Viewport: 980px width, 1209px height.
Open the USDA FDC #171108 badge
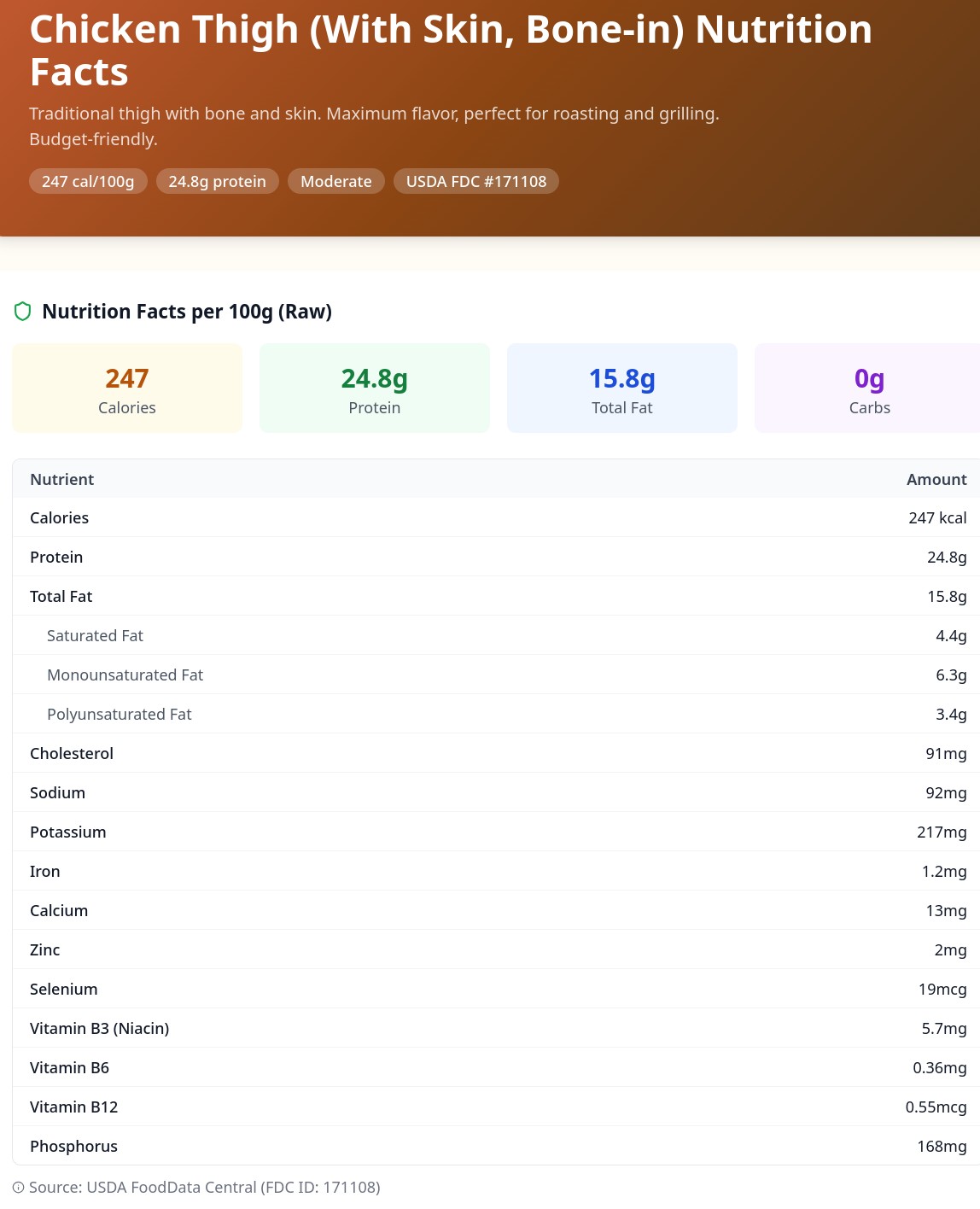476,181
